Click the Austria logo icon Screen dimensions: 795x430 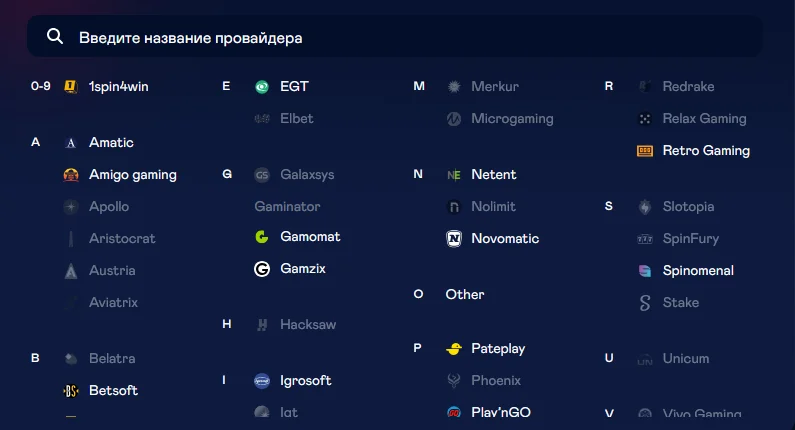(71, 271)
